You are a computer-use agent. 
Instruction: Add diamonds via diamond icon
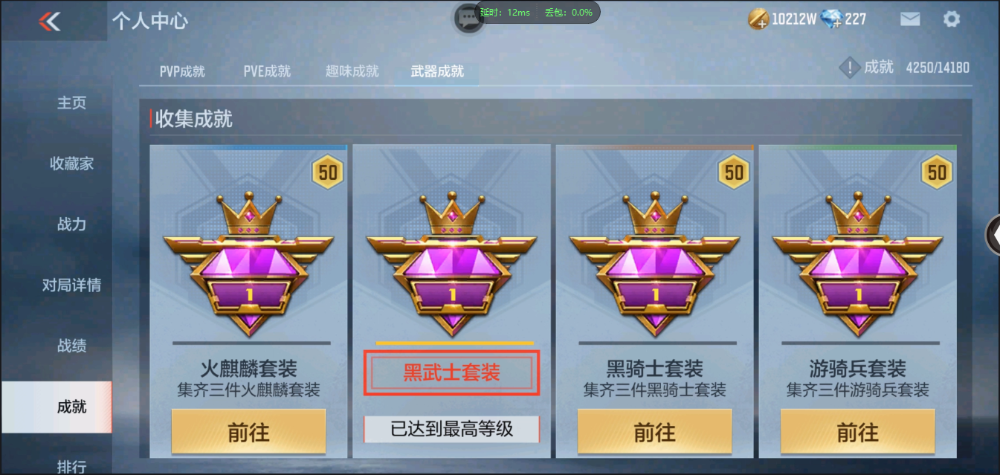832,19
